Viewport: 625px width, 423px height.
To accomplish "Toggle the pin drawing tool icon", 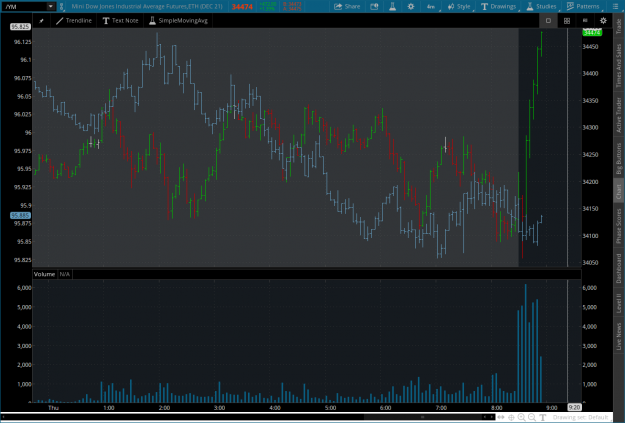I will coord(41,21).
